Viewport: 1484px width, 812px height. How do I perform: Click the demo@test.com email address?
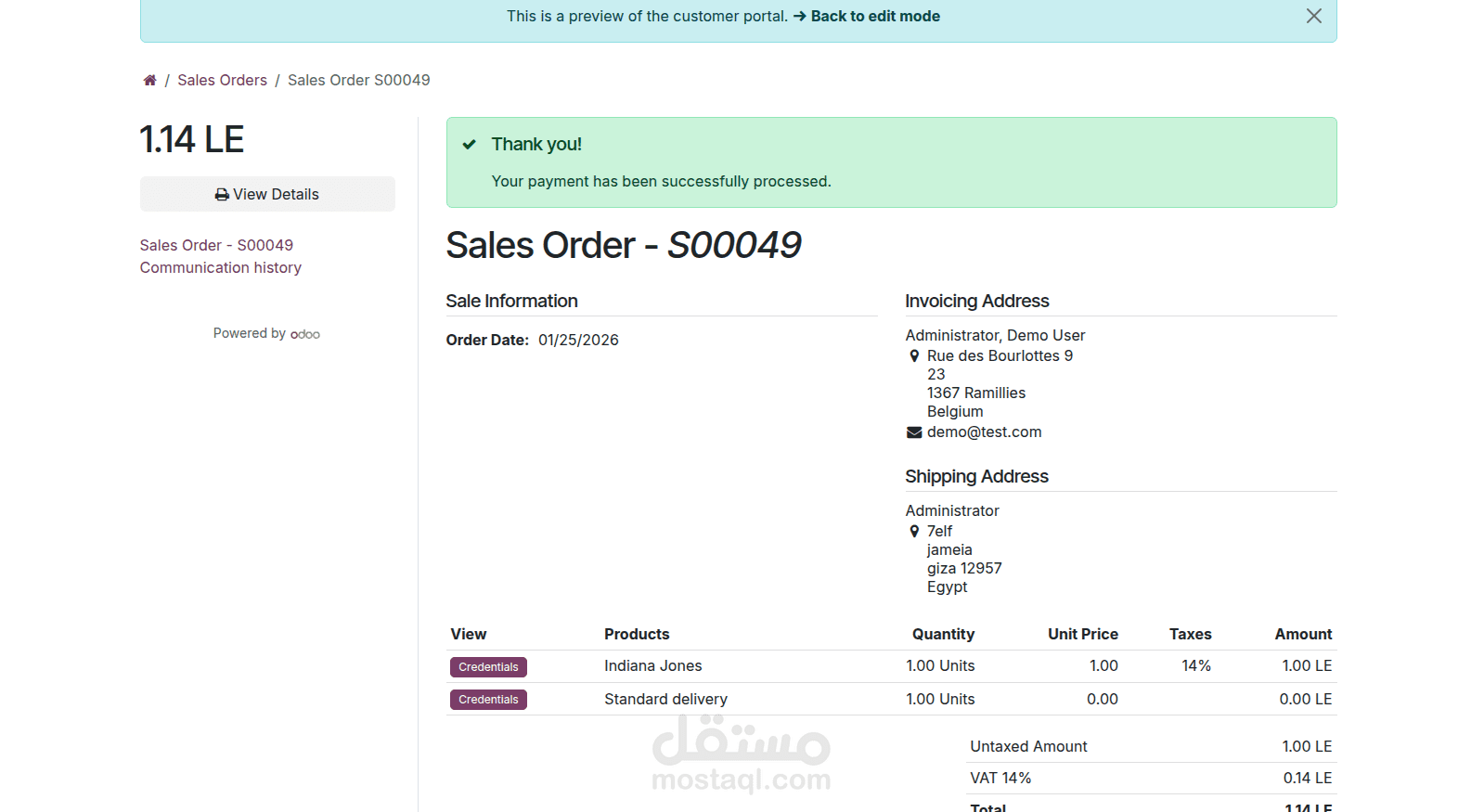click(x=984, y=432)
